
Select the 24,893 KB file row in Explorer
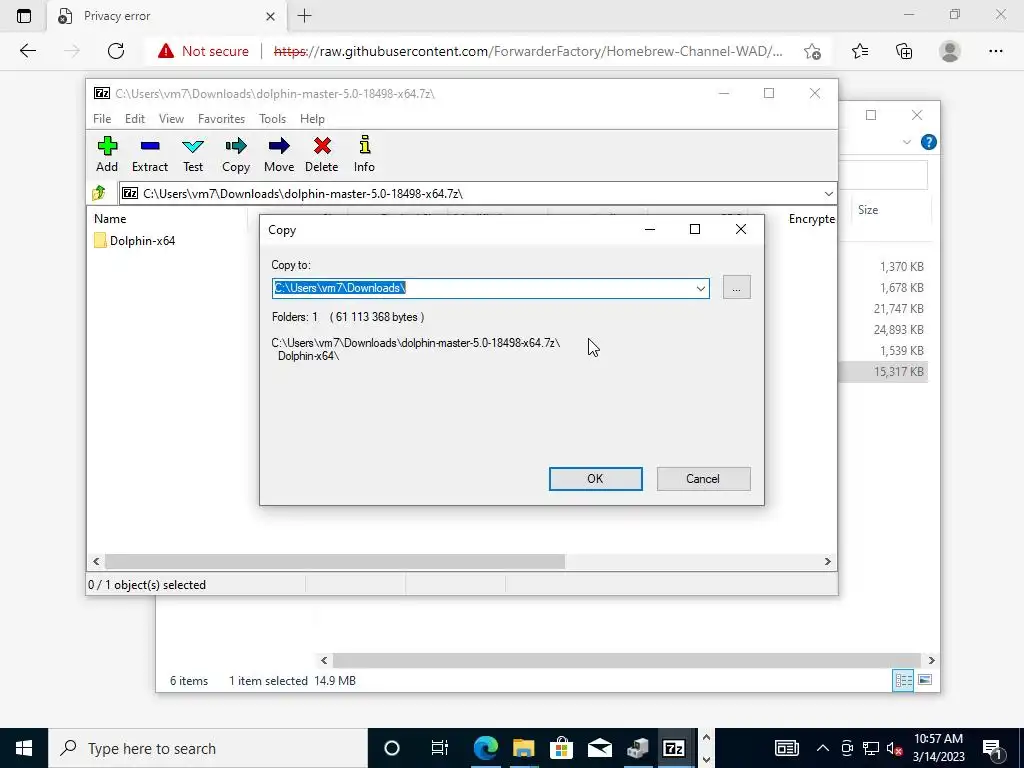[883, 330]
